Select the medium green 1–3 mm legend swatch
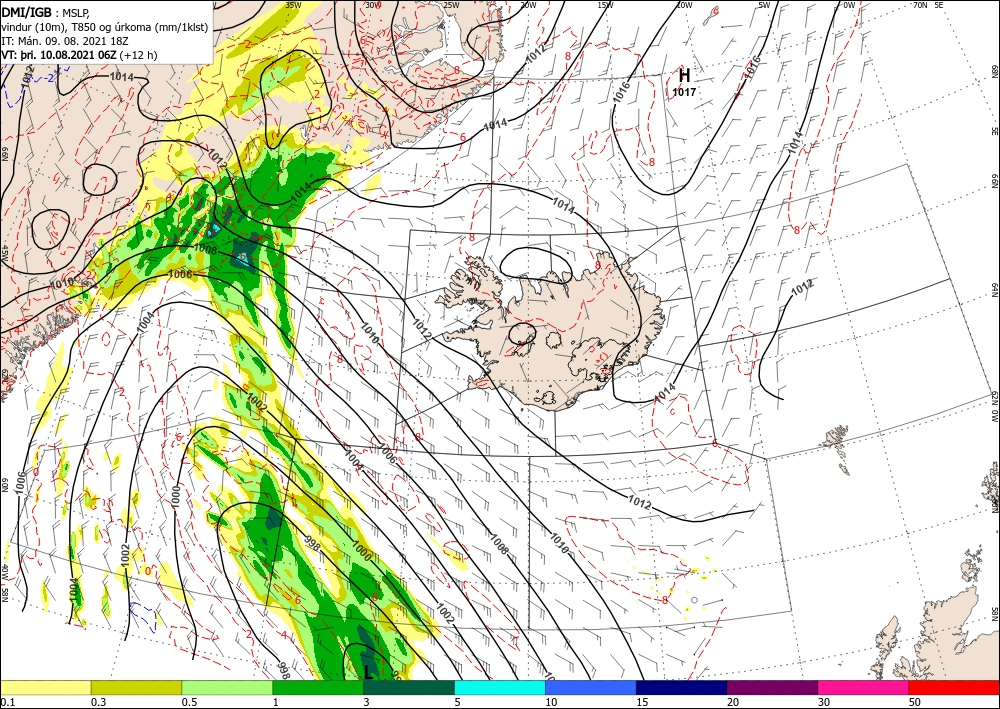Viewport: 1000px width, 709px height. coord(318,687)
